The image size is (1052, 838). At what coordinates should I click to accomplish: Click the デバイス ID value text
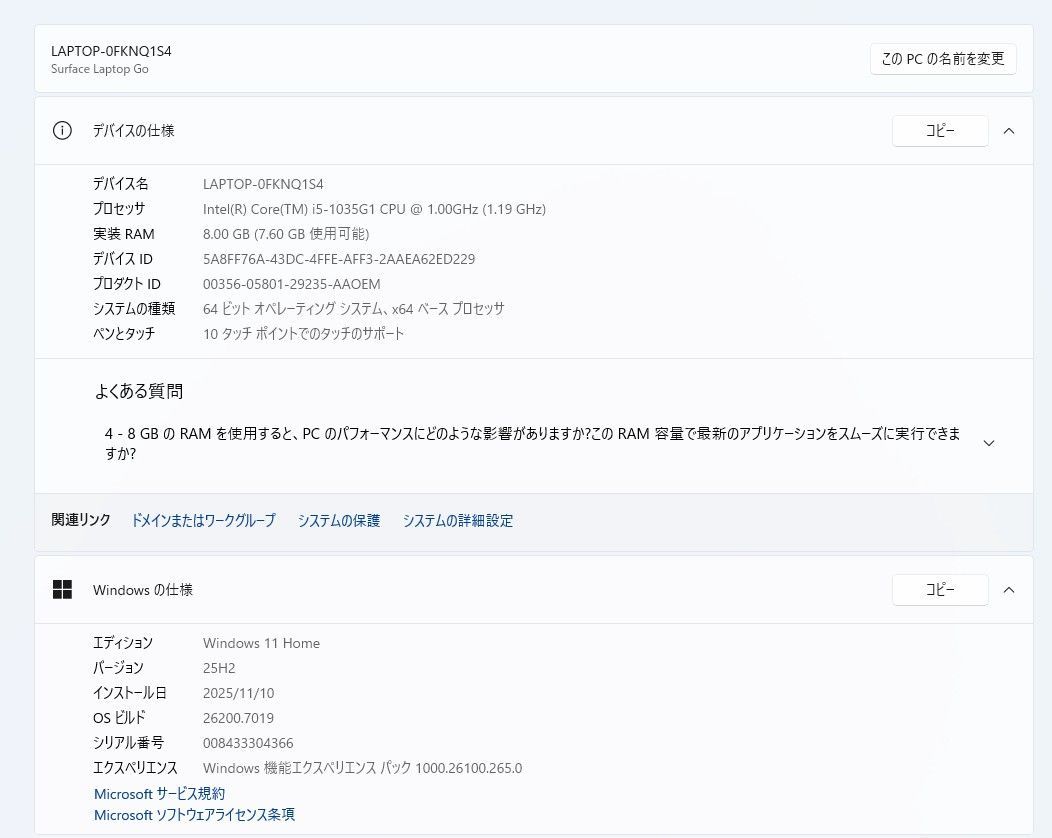[338, 259]
